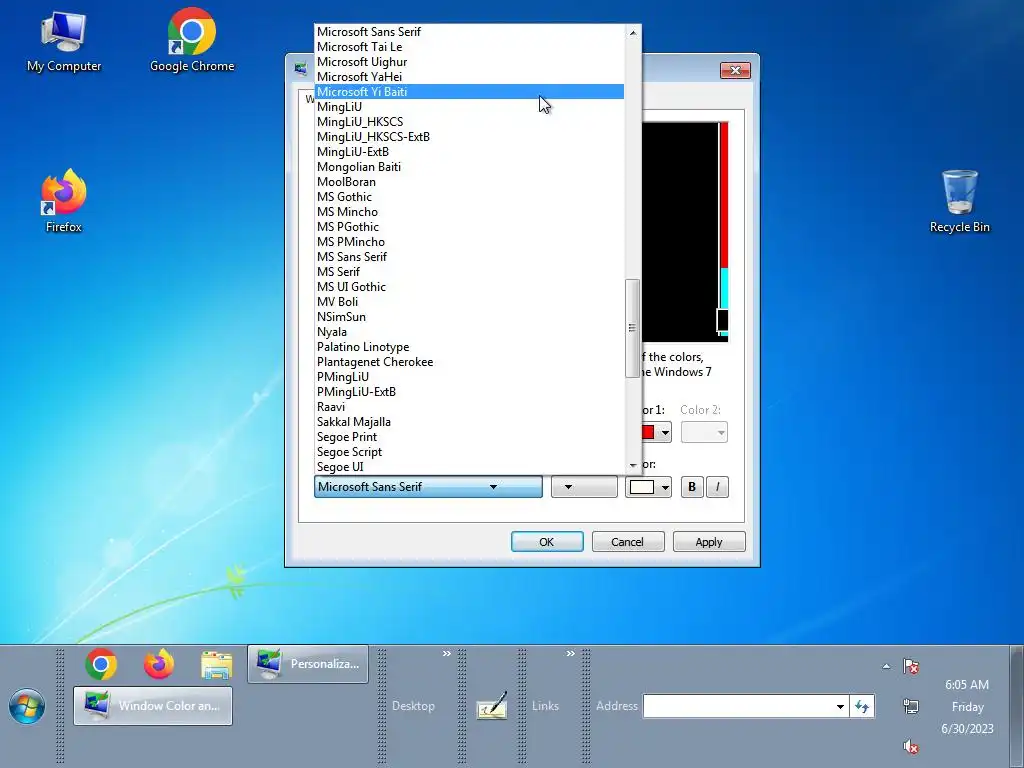Click the address bar refresh/go button

[x=862, y=706]
